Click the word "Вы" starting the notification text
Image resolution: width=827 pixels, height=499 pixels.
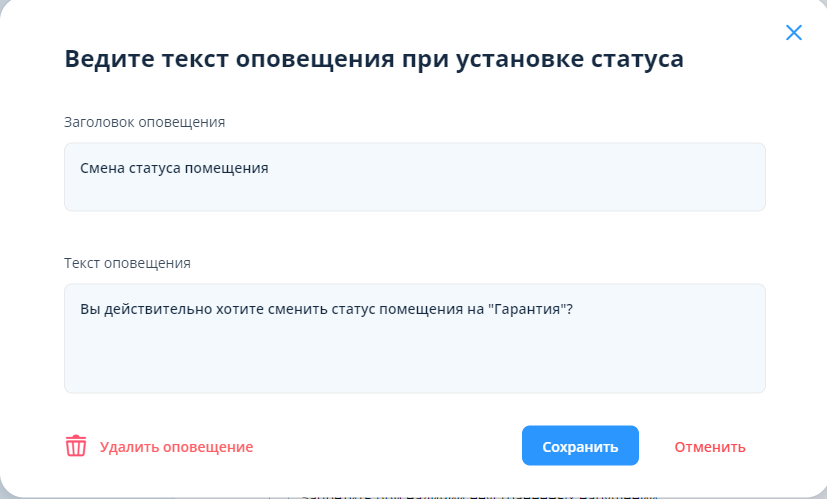(x=89, y=309)
